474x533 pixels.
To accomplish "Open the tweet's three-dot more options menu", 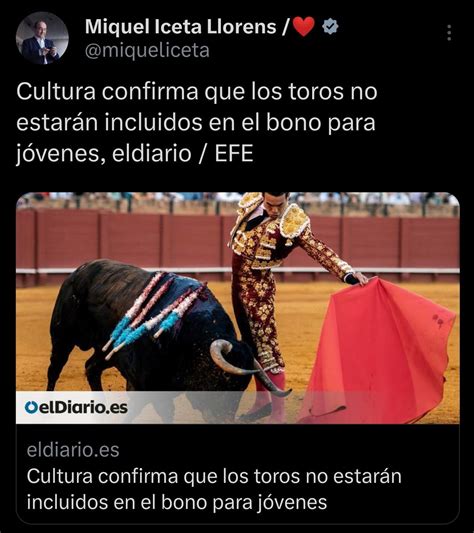I will coord(449,33).
